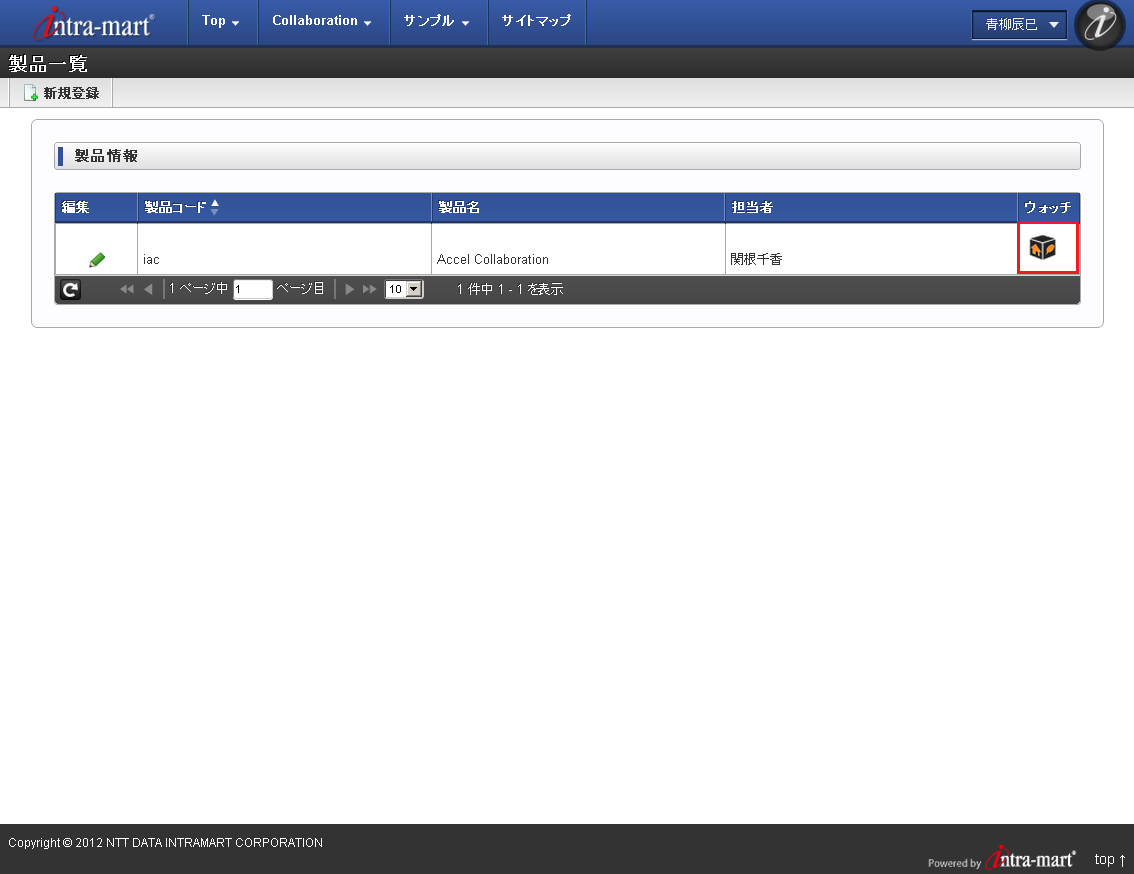Viewport: 1134px width, 874px height.
Task: Click the 製品一覧 page title
Action: pos(48,64)
